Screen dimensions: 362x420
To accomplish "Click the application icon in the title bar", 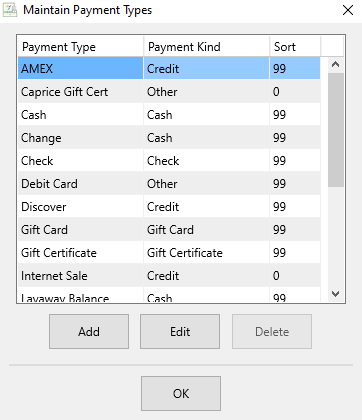I will [10, 10].
